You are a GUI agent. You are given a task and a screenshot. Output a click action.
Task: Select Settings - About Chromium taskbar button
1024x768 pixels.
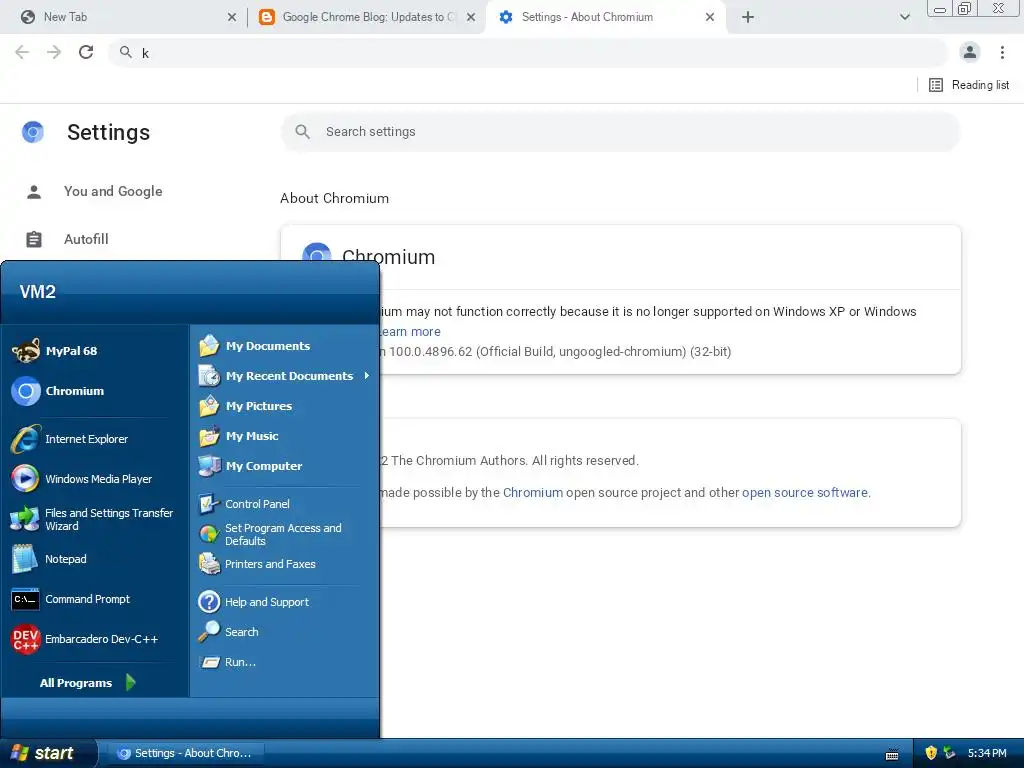click(x=186, y=753)
